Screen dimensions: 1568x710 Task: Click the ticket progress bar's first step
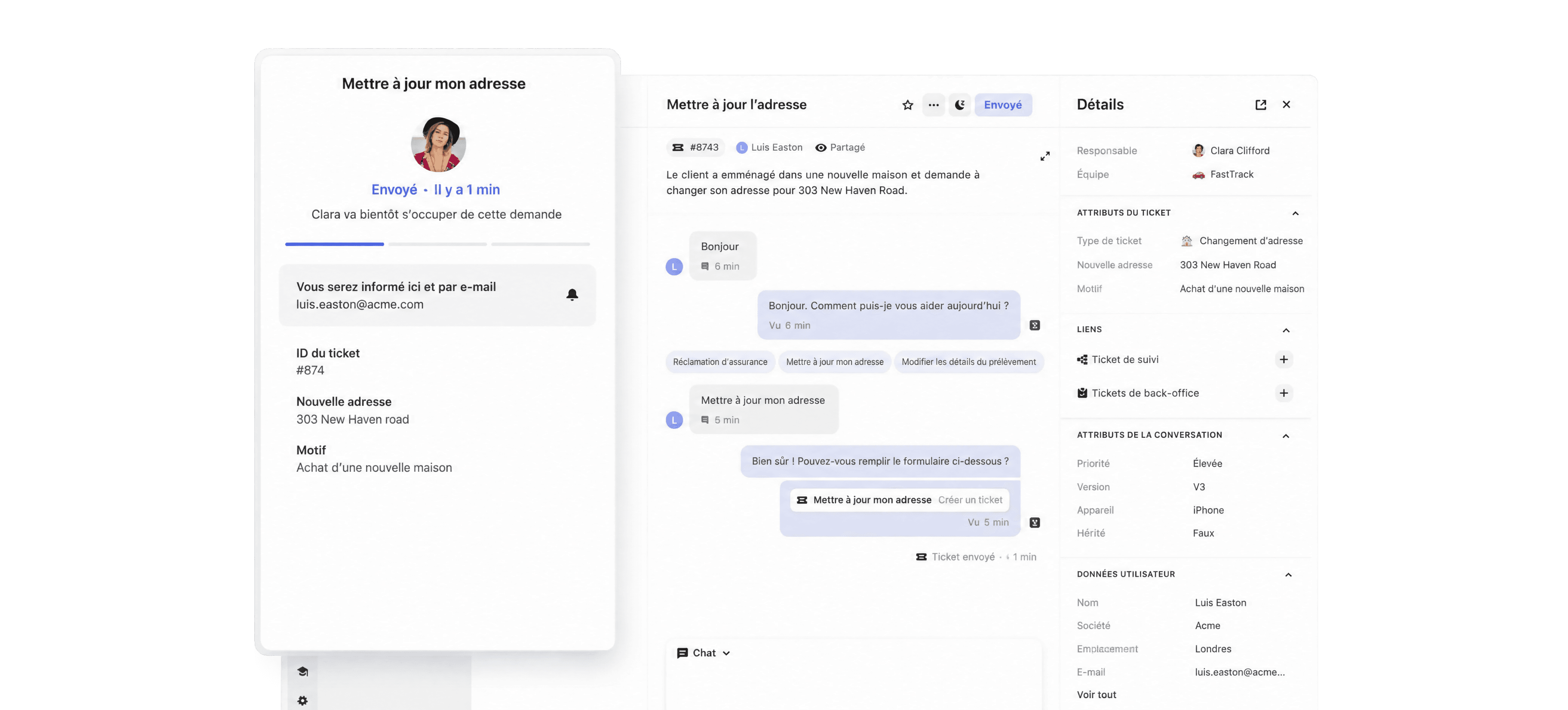tap(334, 244)
